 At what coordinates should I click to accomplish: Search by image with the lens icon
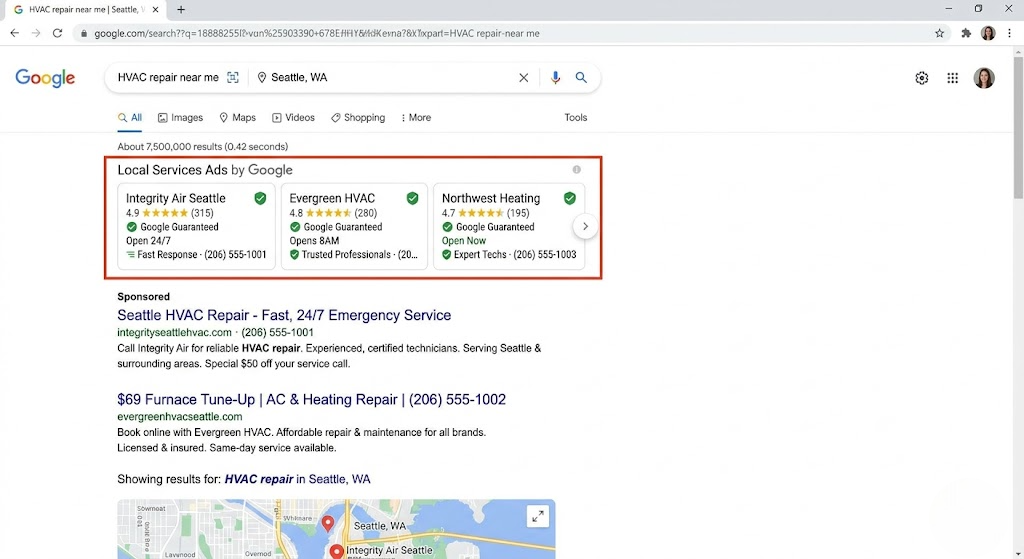(232, 78)
